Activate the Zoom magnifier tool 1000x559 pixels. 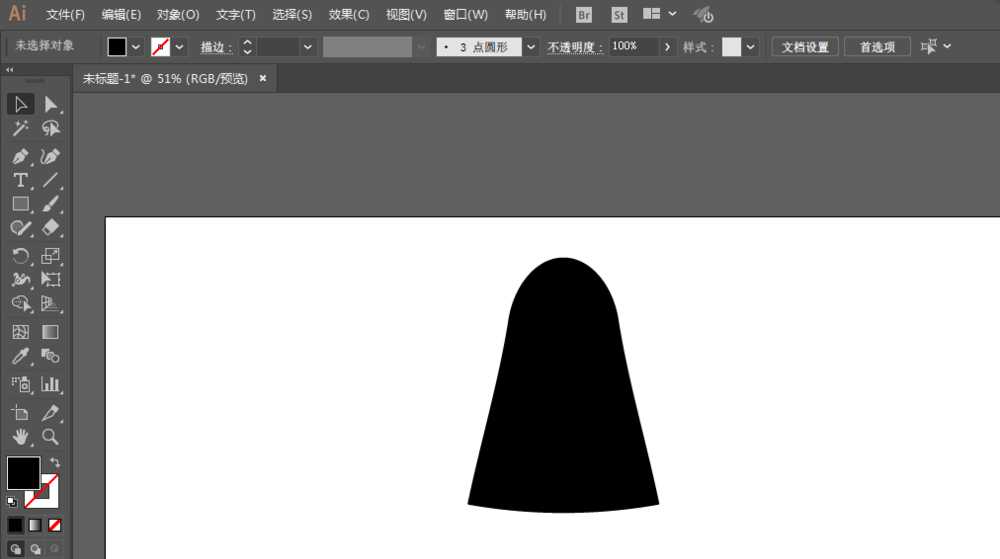tap(50, 437)
